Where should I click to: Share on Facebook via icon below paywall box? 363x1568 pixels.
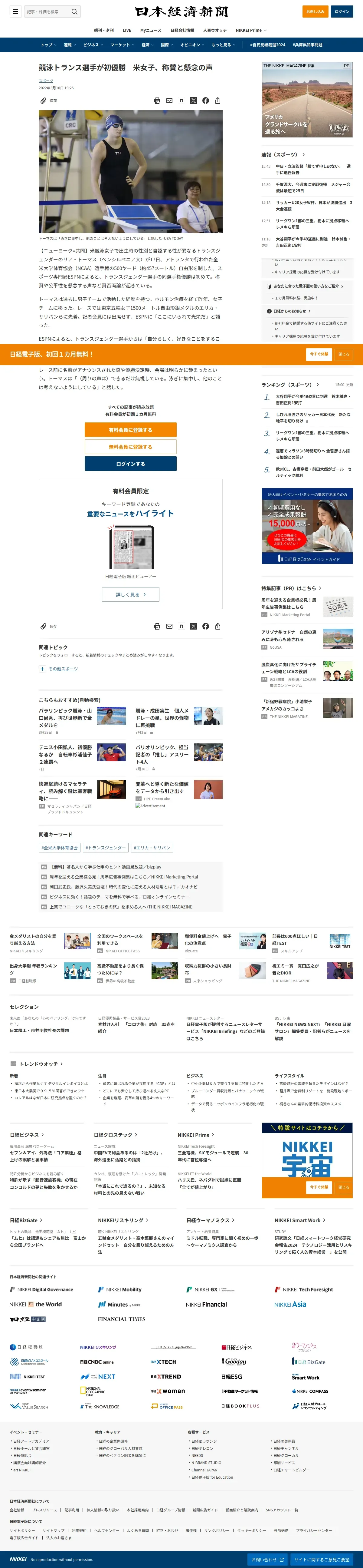(205, 626)
